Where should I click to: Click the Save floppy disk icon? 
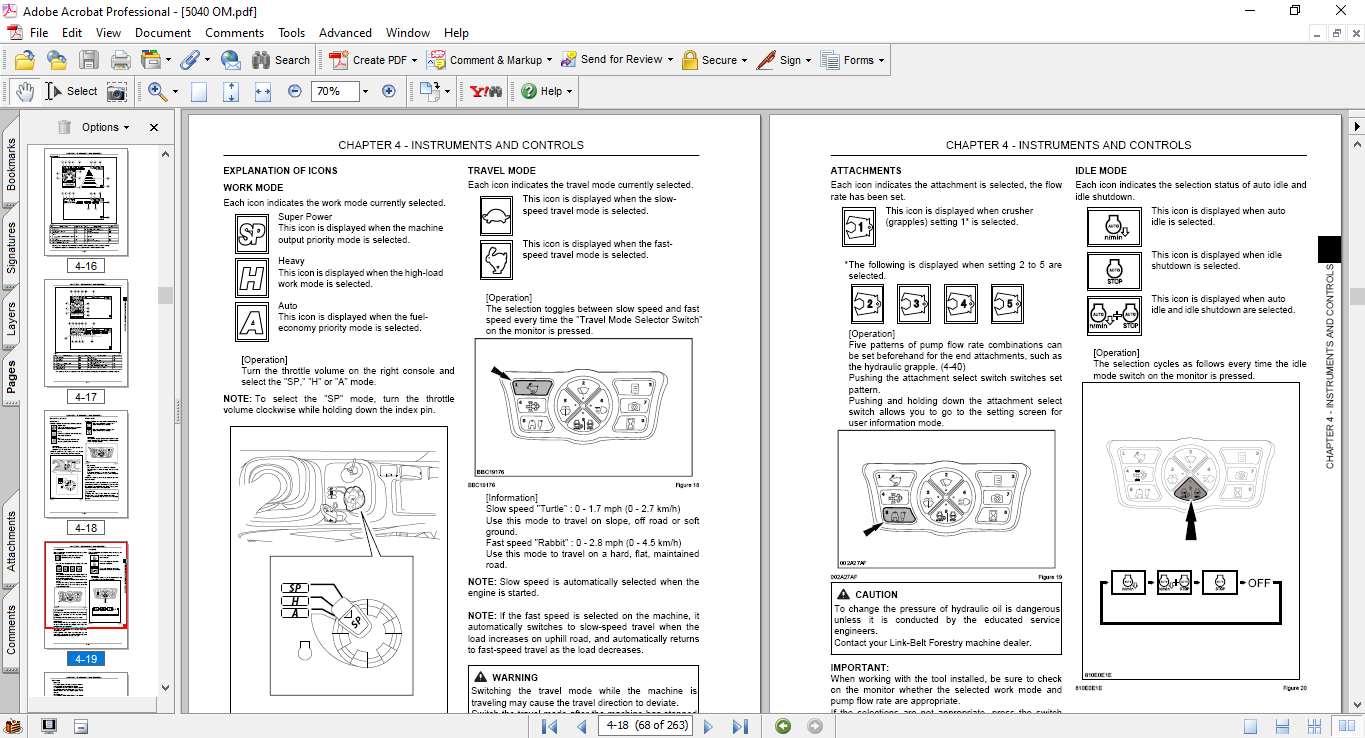click(x=89, y=60)
